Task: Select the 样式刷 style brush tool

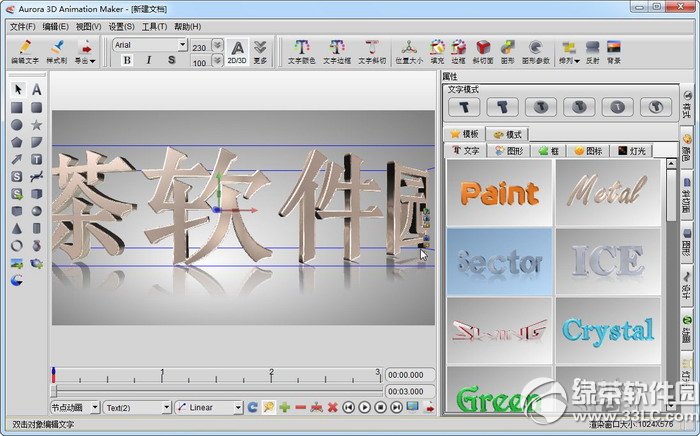Action: 57,51
